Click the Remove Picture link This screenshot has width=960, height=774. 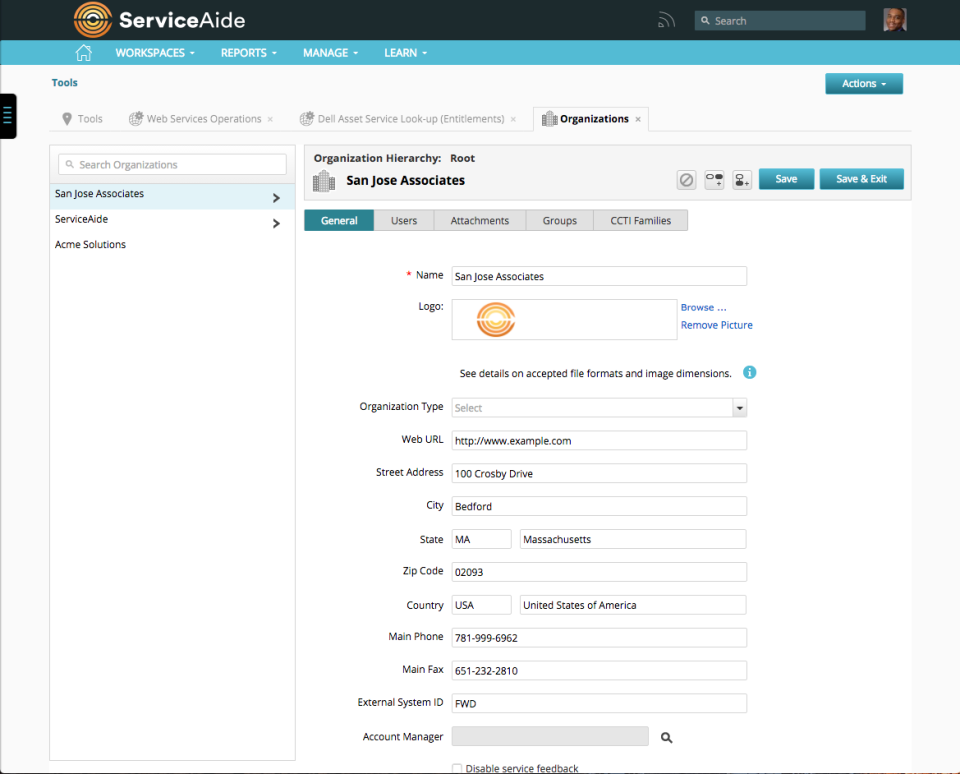point(716,325)
